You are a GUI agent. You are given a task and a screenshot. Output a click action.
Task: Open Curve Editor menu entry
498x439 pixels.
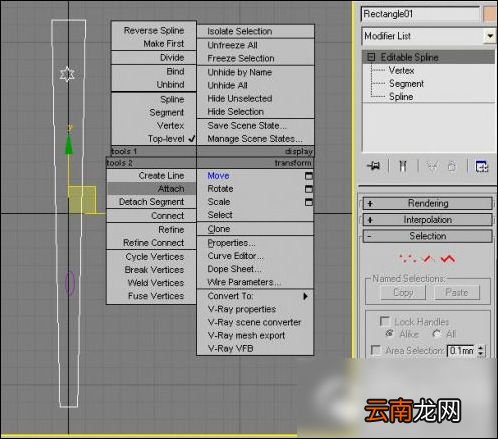[x=255, y=256]
